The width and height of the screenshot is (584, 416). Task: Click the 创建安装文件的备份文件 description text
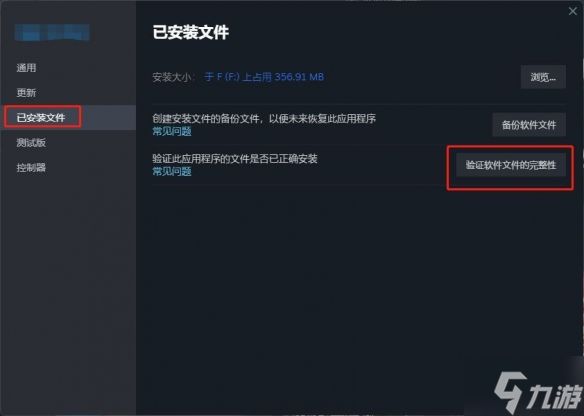pos(264,118)
